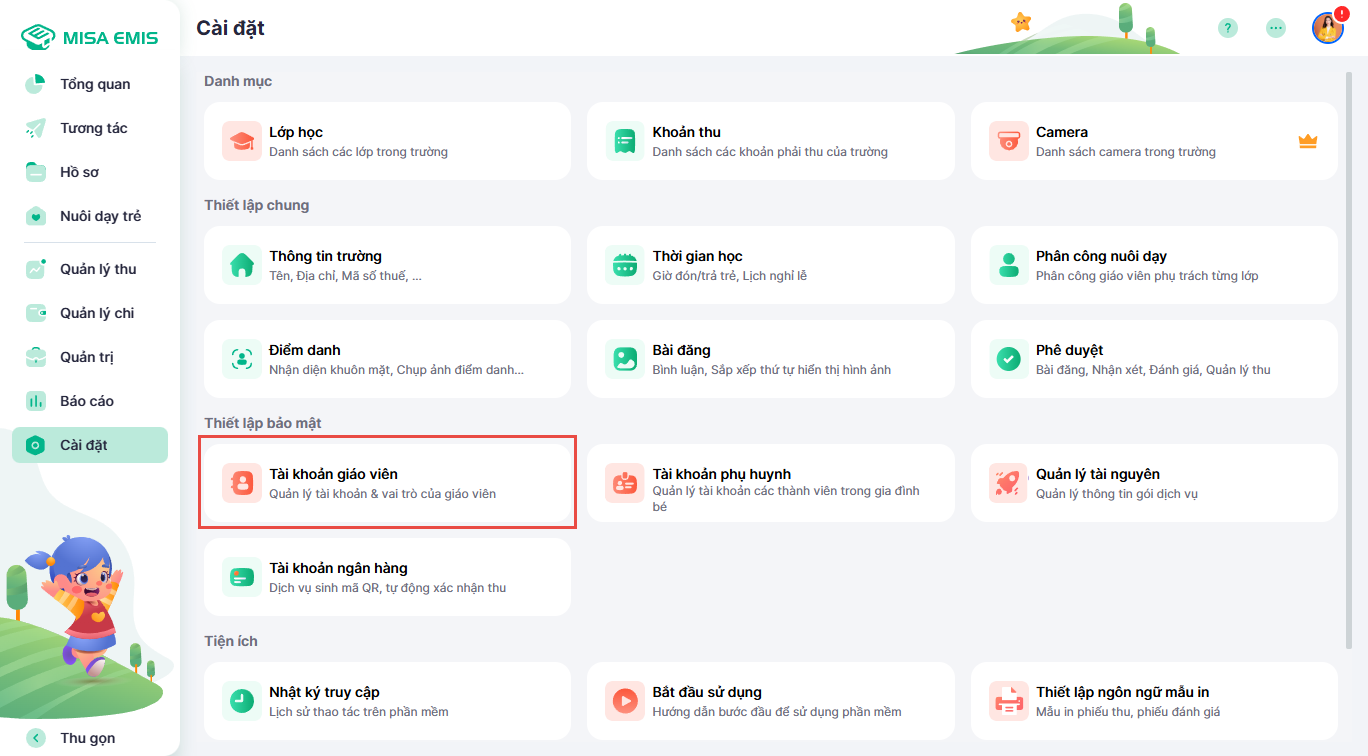Screen dimensions: 1368x756
Task: Open Tài khoản phụ huynh card
Action: 770,483
